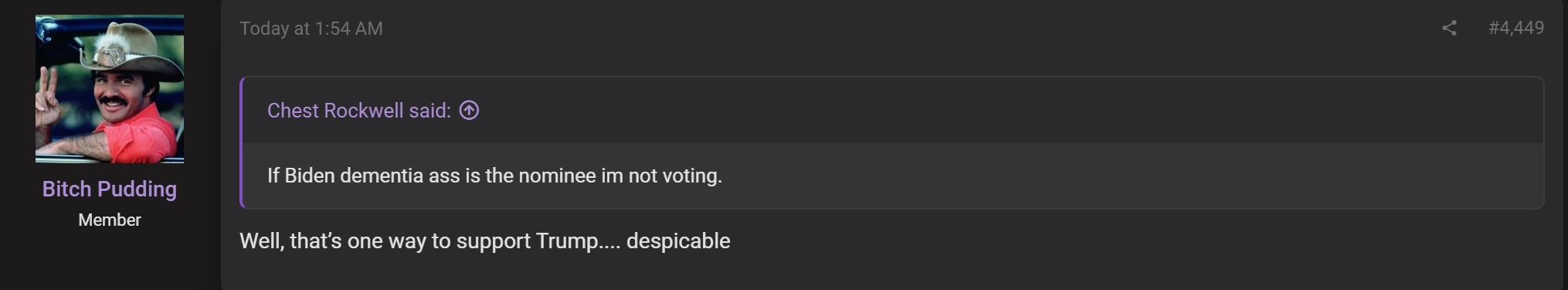The image size is (1568, 290).
Task: Click the reply text about supporting Trump
Action: (x=485, y=241)
